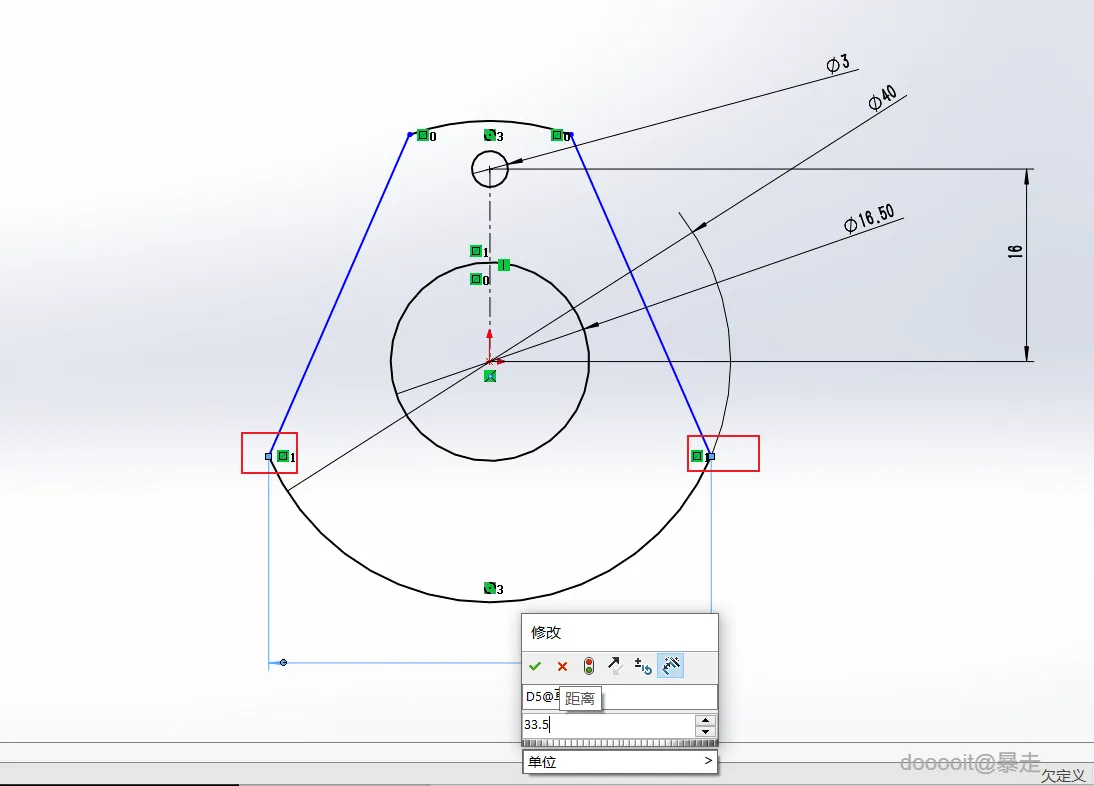This screenshot has height=786, width=1094.
Task: Click the tangent relation icon at right endpoint
Action: (x=697, y=456)
